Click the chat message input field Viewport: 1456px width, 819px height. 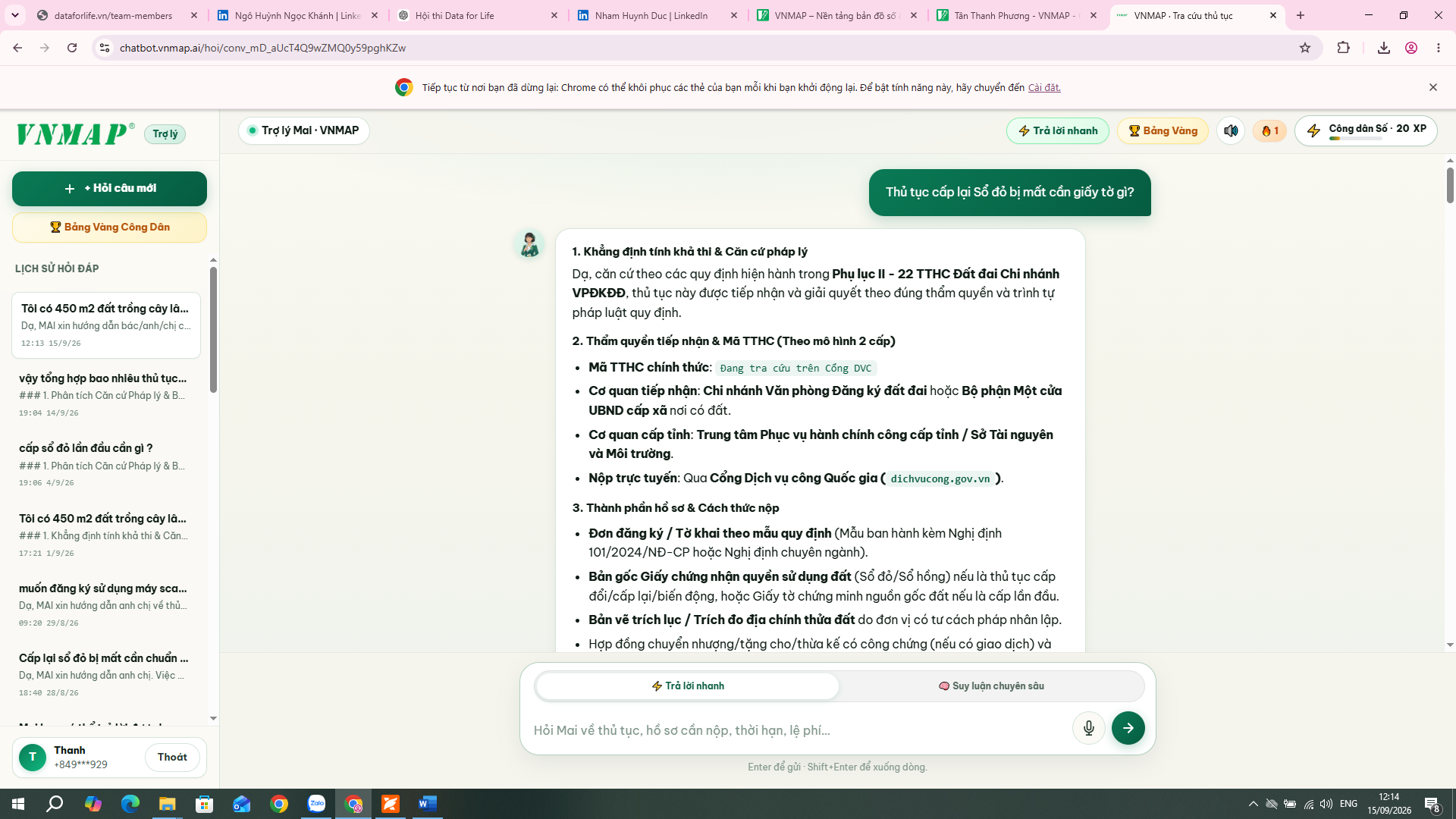pyautogui.click(x=800, y=730)
